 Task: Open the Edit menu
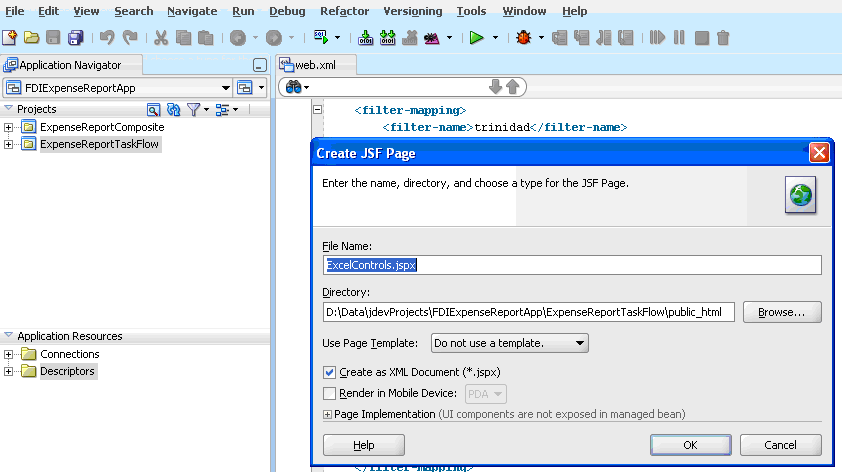coord(48,11)
